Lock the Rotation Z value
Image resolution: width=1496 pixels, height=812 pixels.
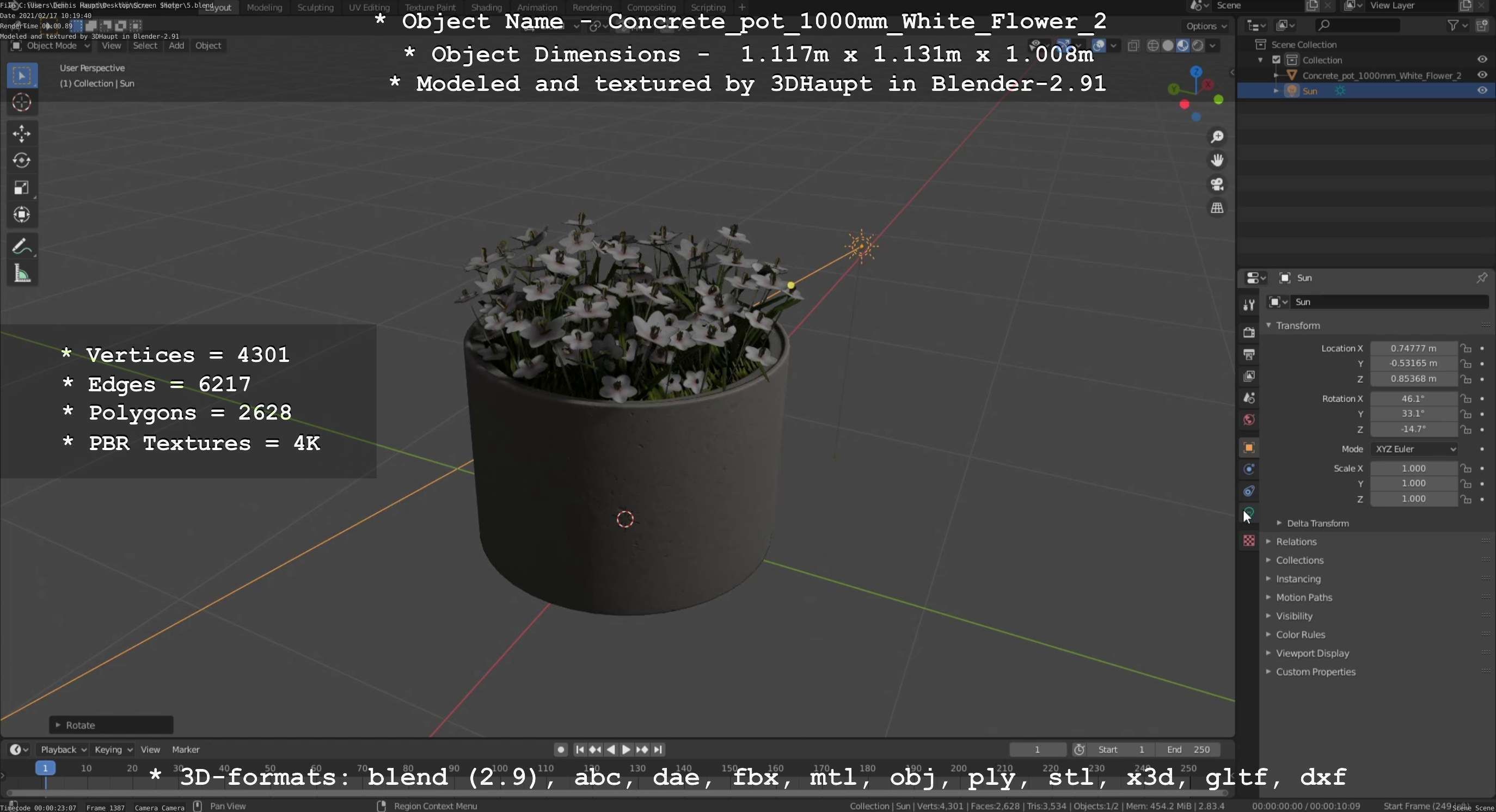pos(1467,429)
